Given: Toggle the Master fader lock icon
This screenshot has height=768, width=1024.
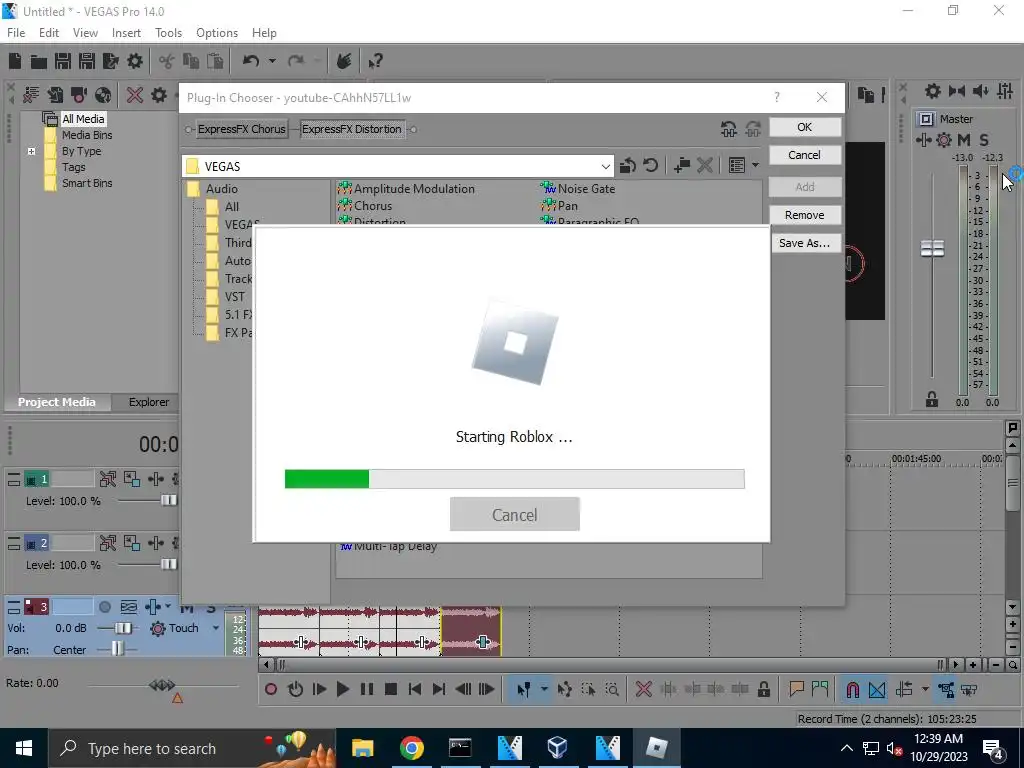Looking at the screenshot, I should pos(932,399).
